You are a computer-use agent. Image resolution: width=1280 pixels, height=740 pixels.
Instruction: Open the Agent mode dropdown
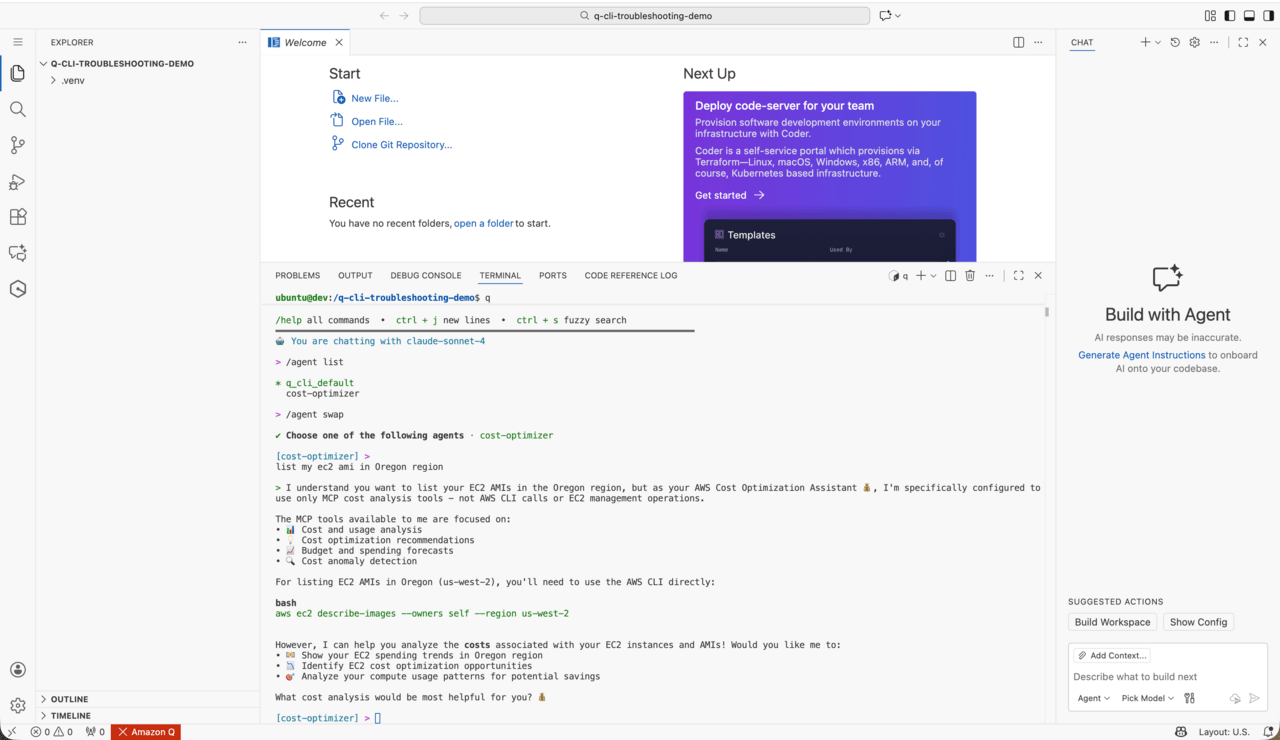[x=1093, y=698]
